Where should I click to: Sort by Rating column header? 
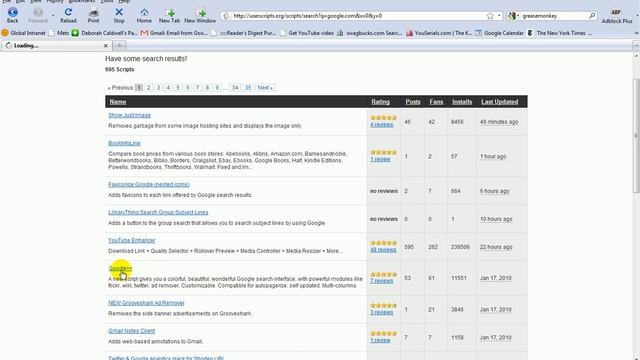coord(380,102)
